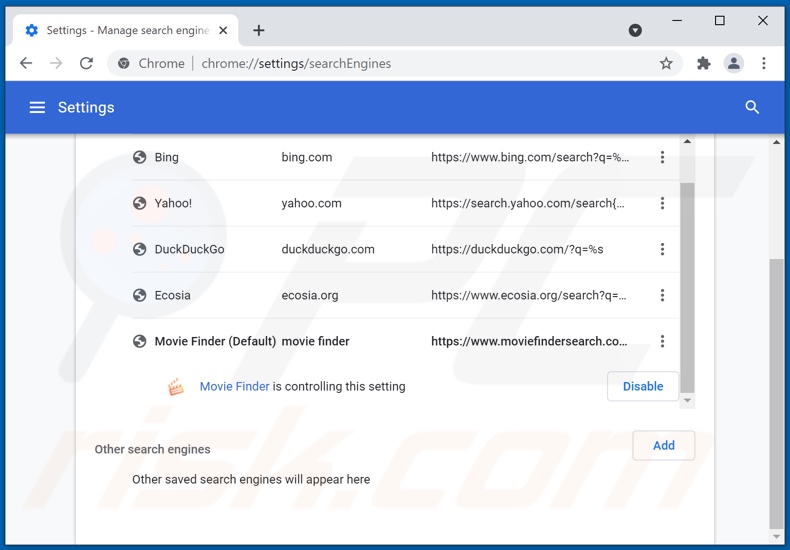Click the Yahoo search URL text
The image size is (790, 550).
528,203
